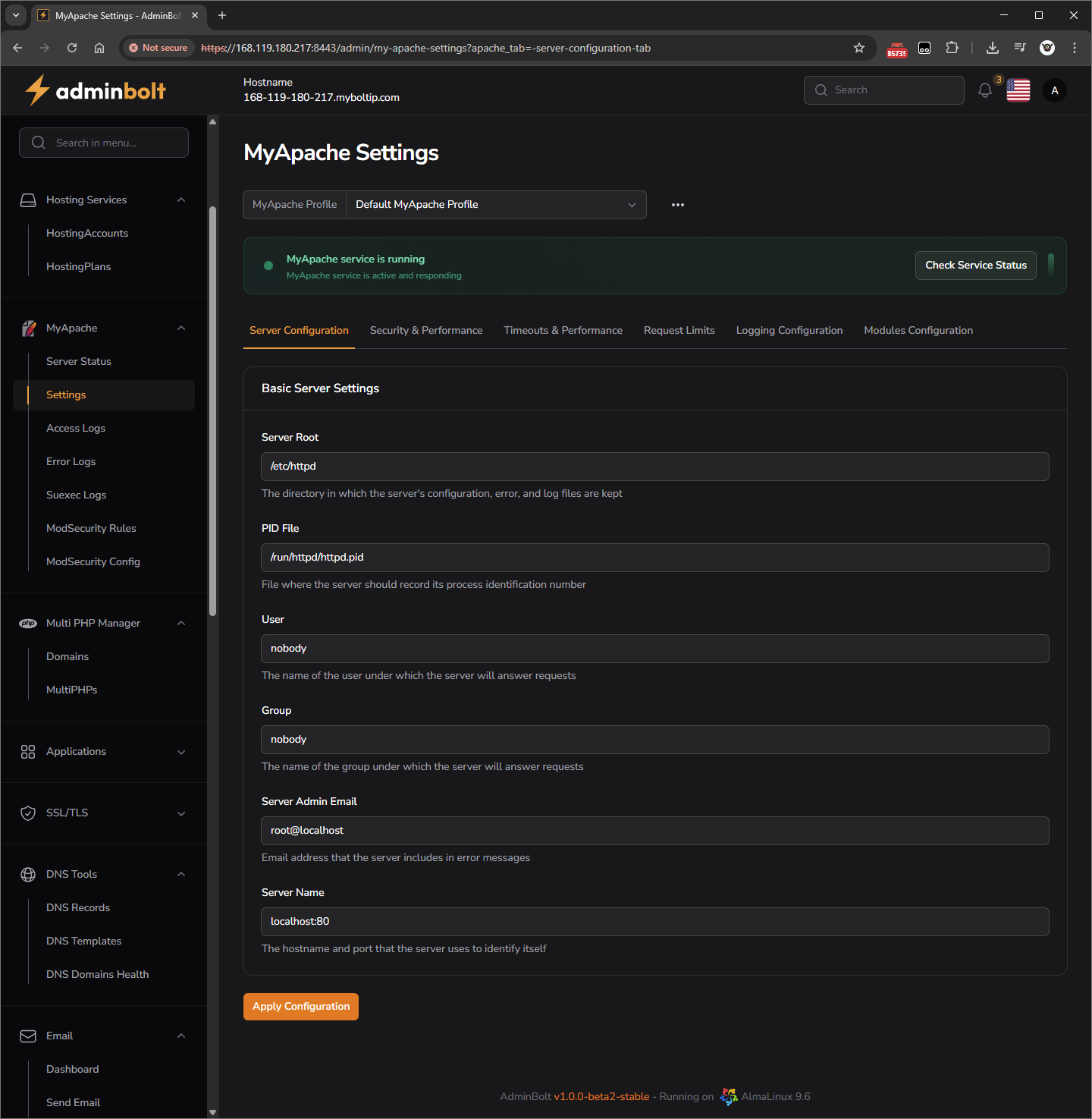Open the MyApache Profile dropdown
Image resolution: width=1092 pixels, height=1119 pixels.
(x=495, y=205)
